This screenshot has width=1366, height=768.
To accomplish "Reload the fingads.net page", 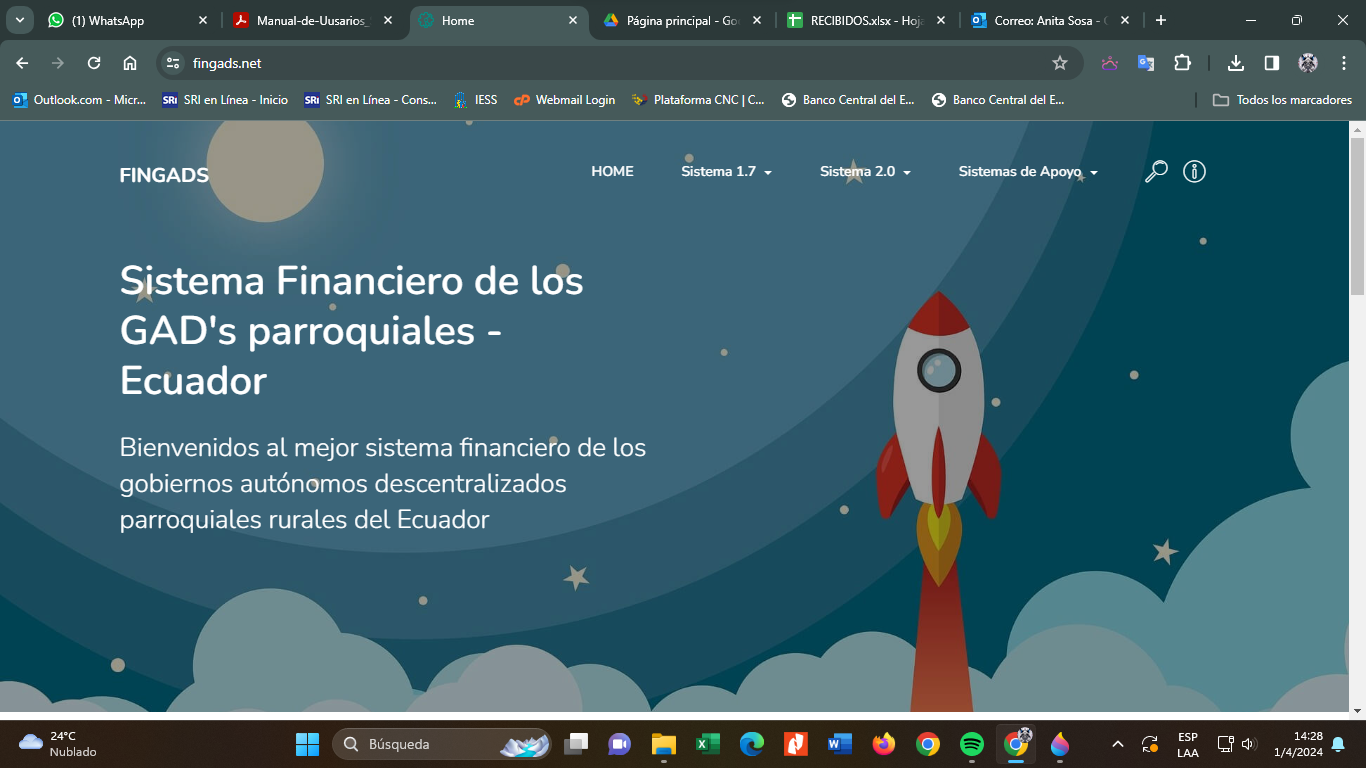I will [94, 63].
